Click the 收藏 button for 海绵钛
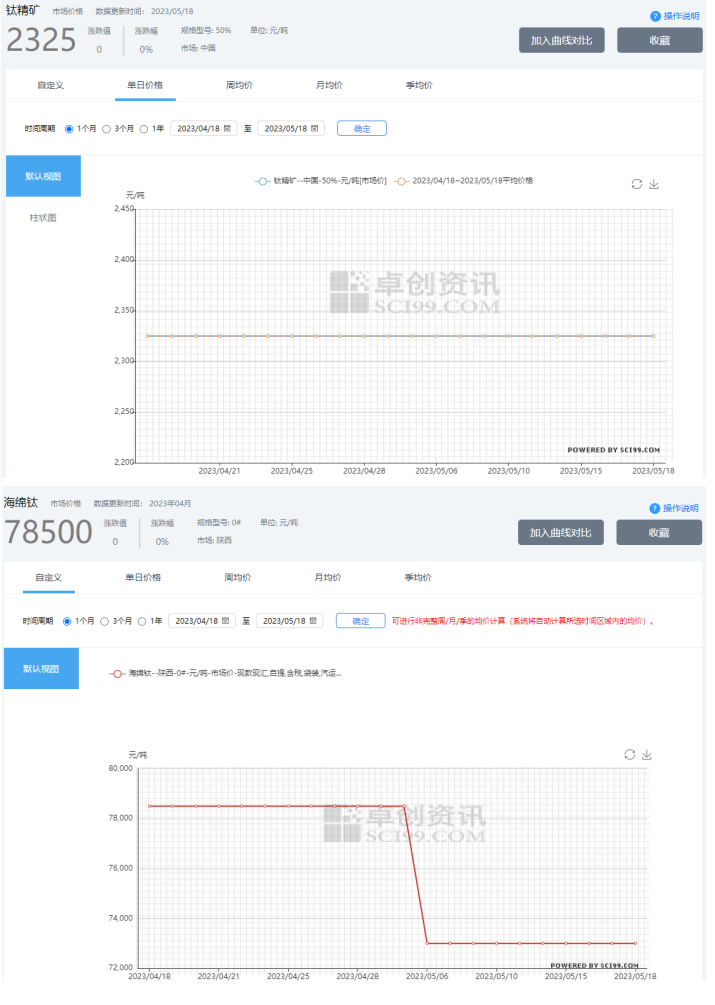The width and height of the screenshot is (715, 1005). 658,533
